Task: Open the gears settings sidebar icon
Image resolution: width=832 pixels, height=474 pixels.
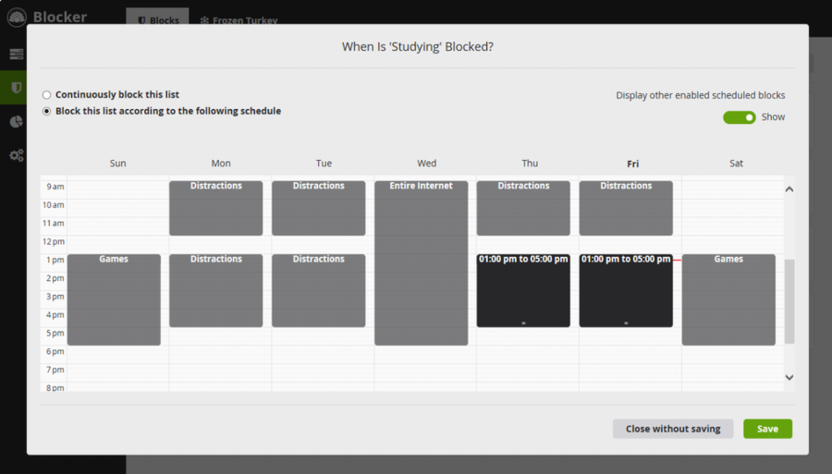Action: click(16, 156)
